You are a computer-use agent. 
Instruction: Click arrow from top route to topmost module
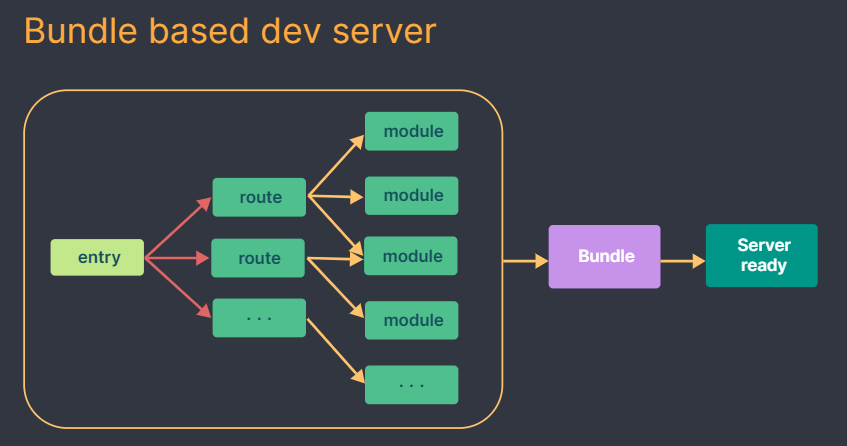pos(336,164)
